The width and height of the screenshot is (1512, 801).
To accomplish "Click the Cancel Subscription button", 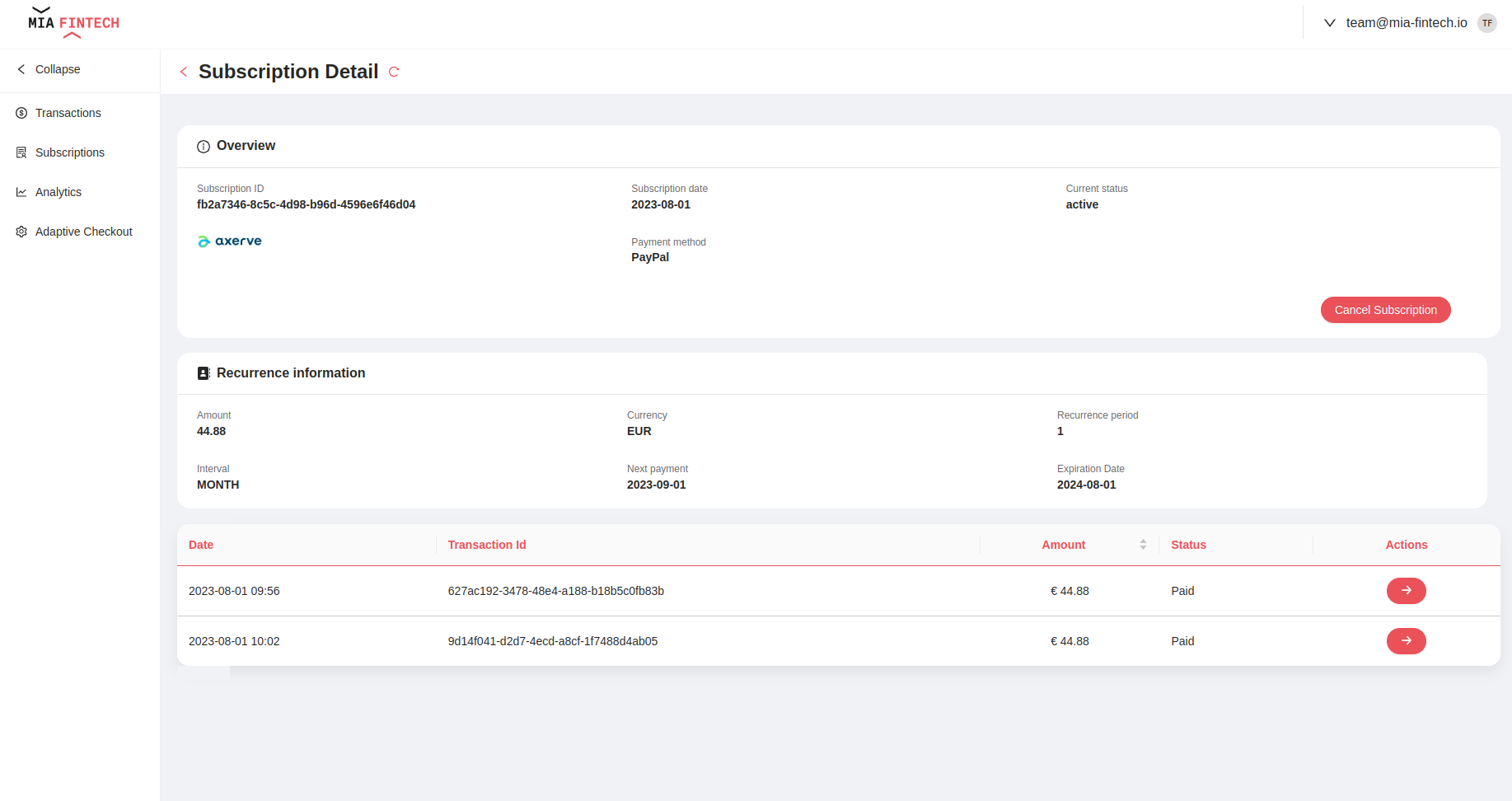I will point(1385,310).
